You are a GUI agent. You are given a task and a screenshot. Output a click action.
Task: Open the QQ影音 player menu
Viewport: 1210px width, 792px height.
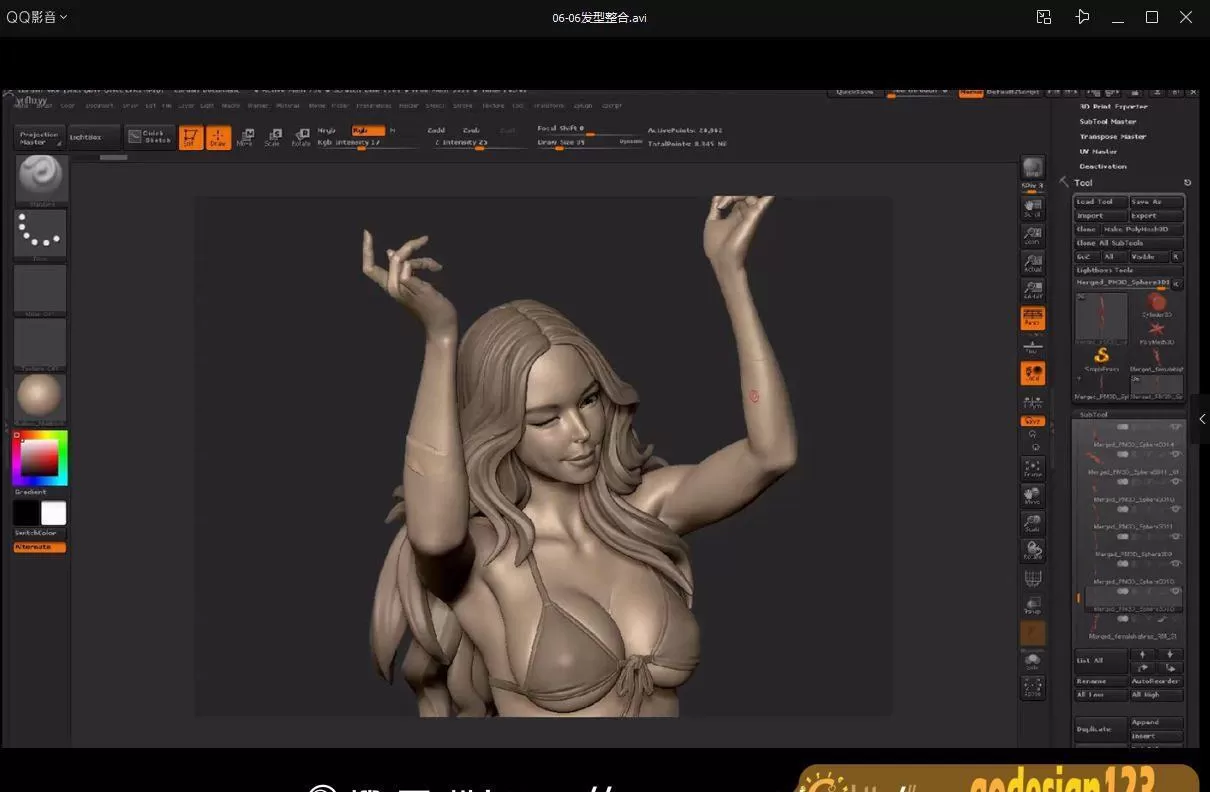pyautogui.click(x=35, y=17)
